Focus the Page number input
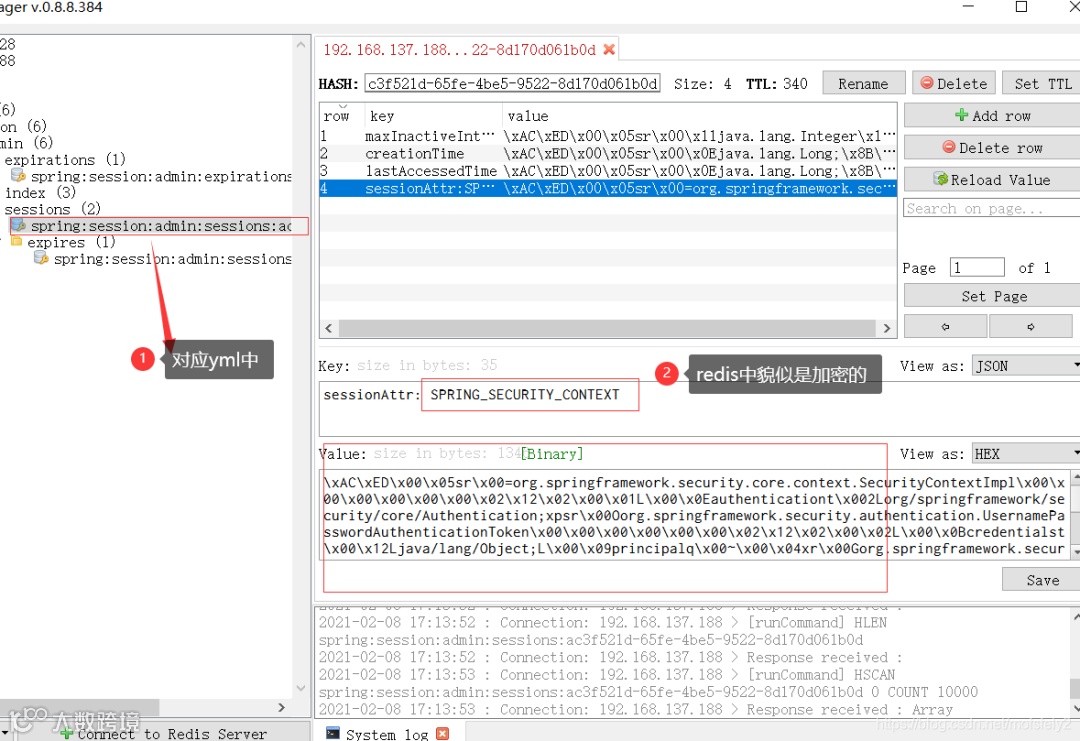The width and height of the screenshot is (1080, 741). click(x=977, y=267)
